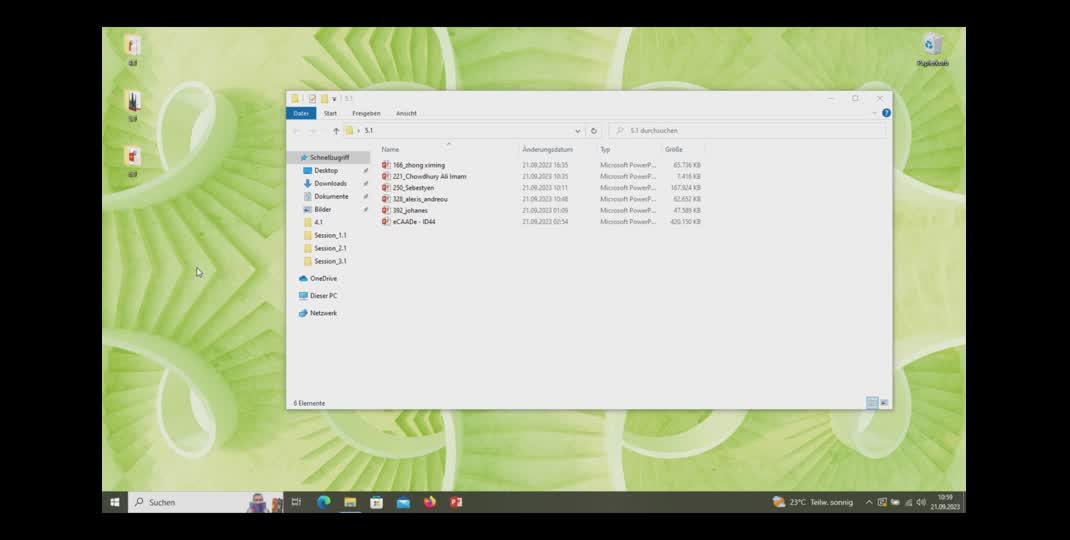Click the blue Datei button
The image size is (1070, 540).
pos(300,113)
